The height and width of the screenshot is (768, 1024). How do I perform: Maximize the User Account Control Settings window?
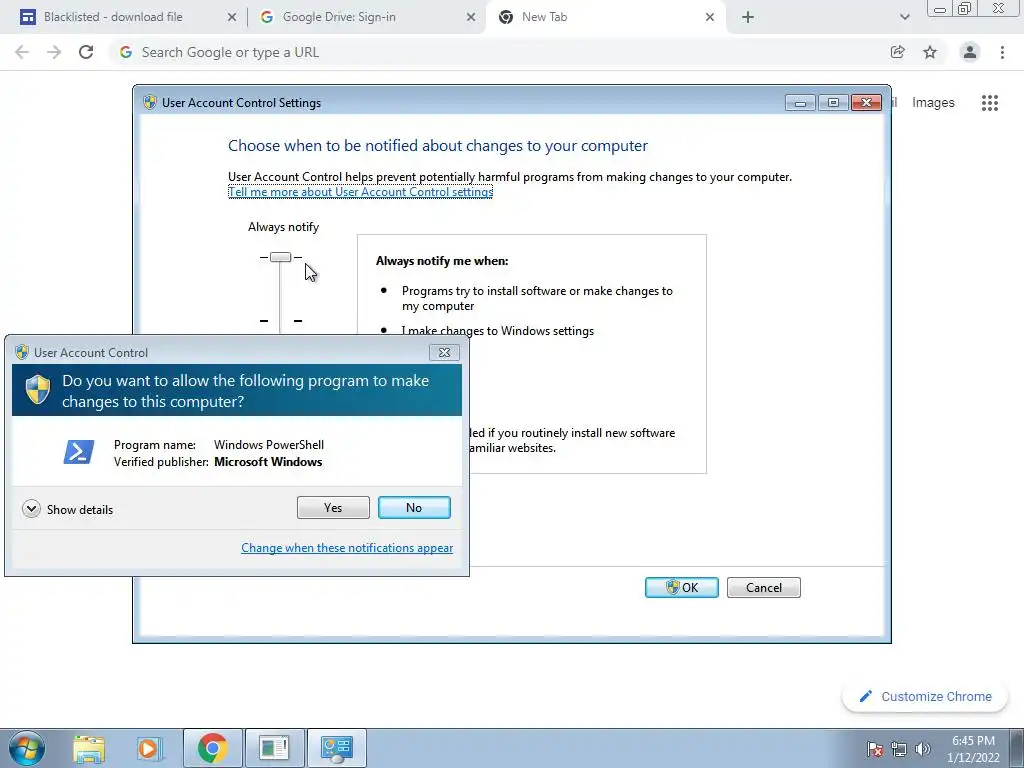point(833,103)
